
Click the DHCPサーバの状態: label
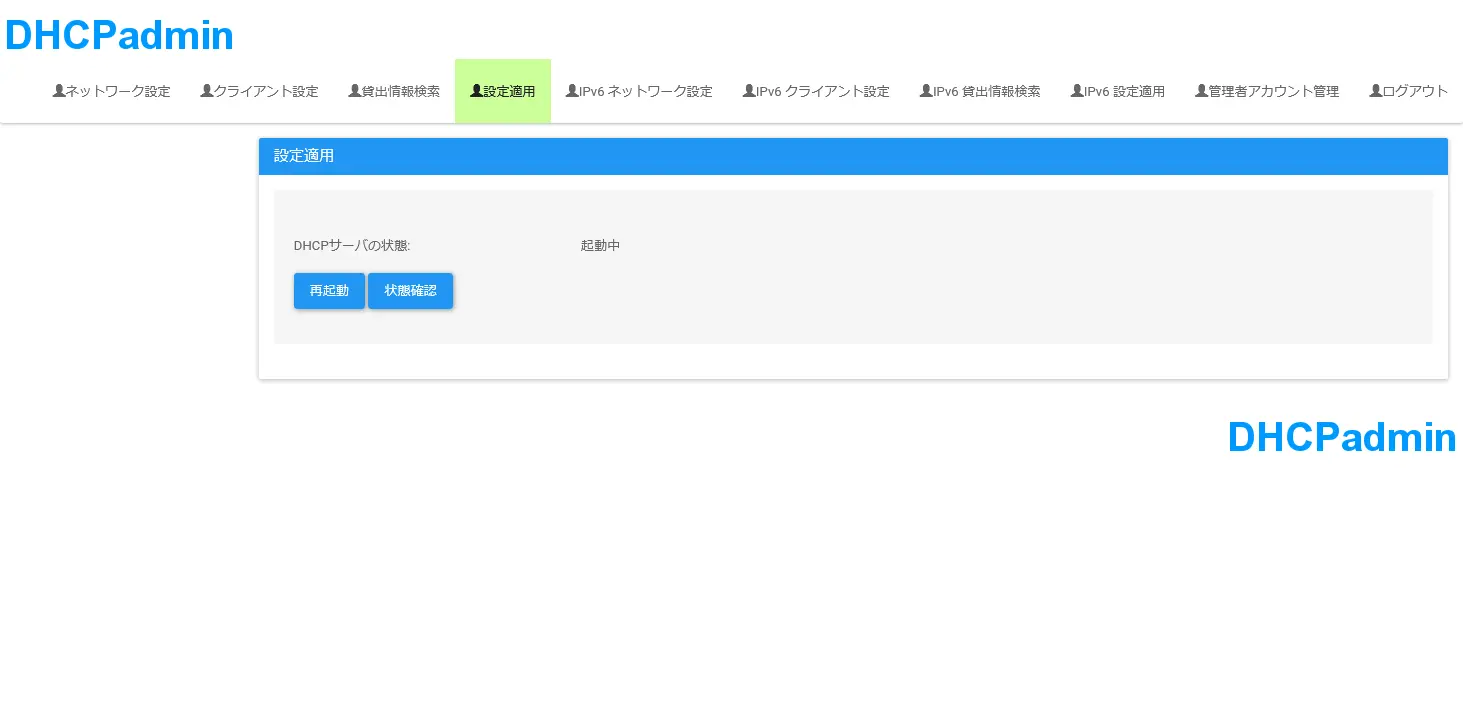[352, 245]
